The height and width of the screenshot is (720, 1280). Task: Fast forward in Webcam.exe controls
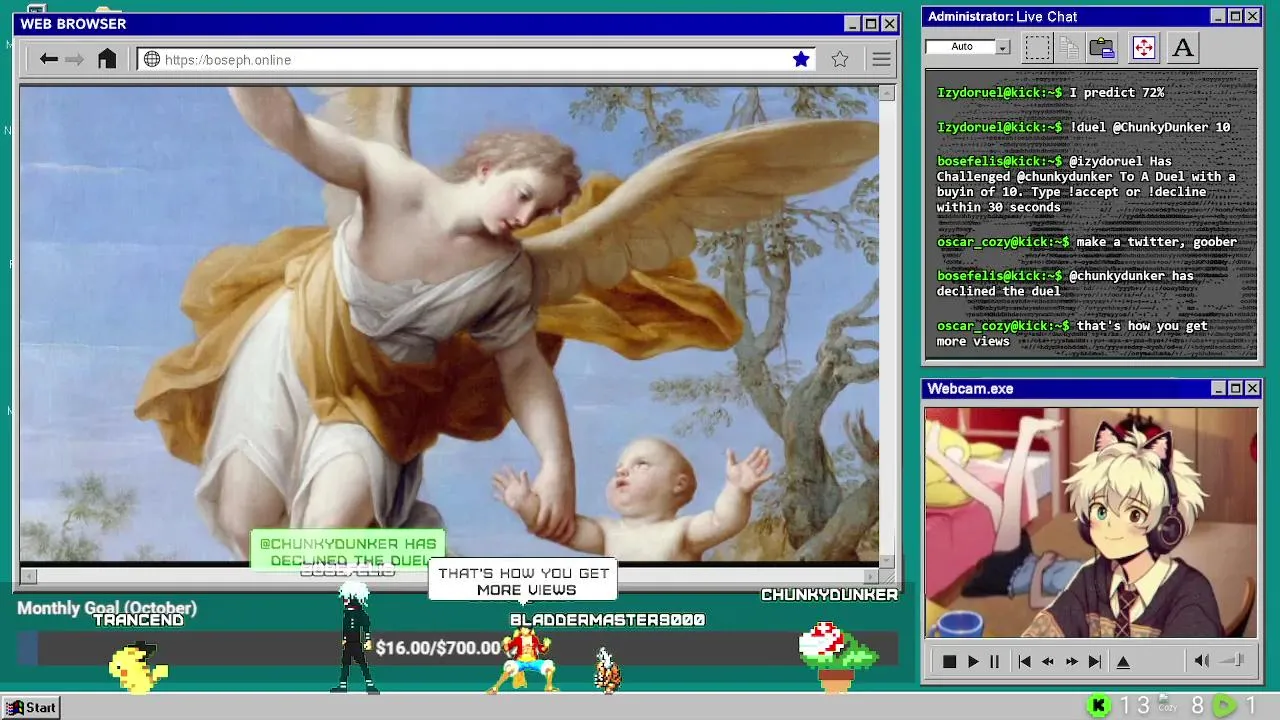(x=1072, y=661)
